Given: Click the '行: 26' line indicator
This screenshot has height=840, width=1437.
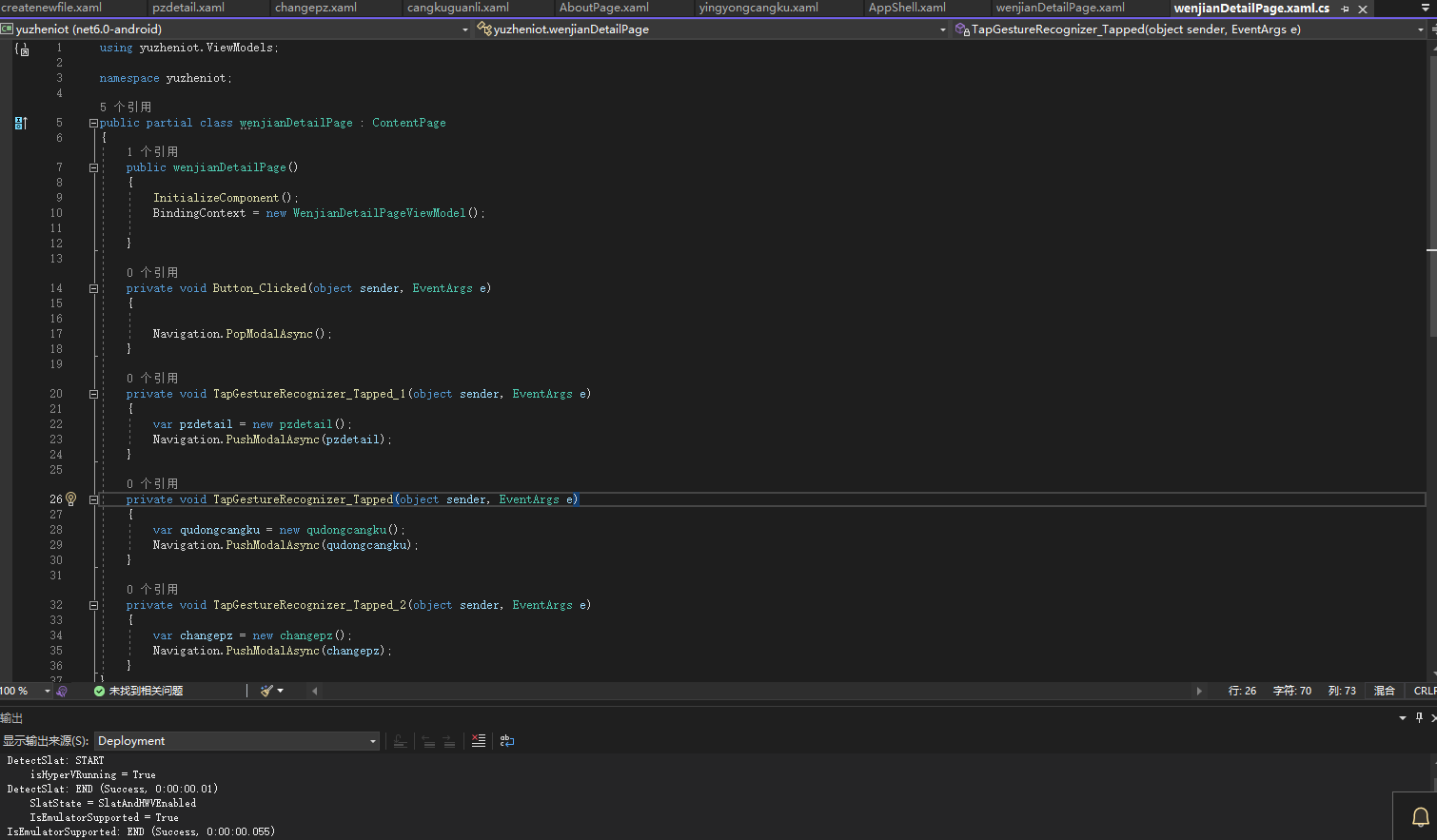Looking at the screenshot, I should (1242, 691).
